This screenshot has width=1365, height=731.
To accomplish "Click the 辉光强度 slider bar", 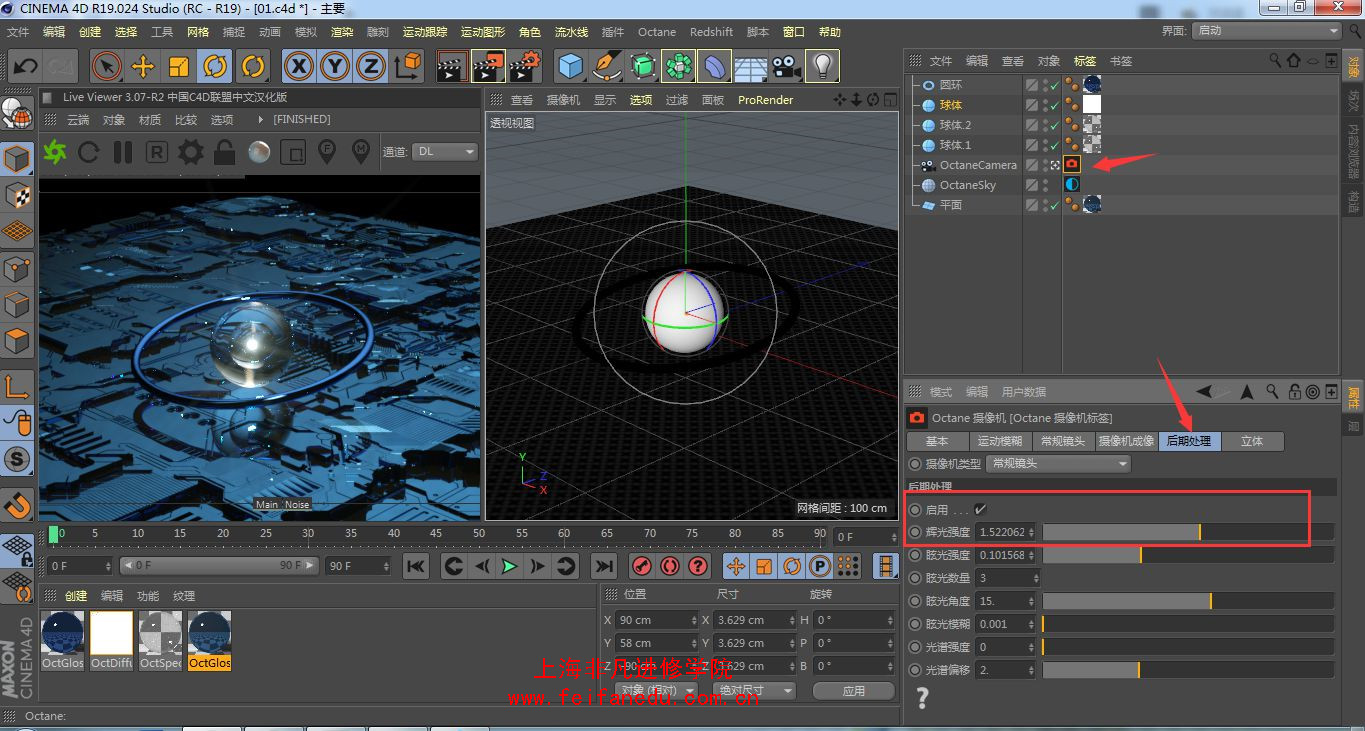I will (x=1188, y=532).
